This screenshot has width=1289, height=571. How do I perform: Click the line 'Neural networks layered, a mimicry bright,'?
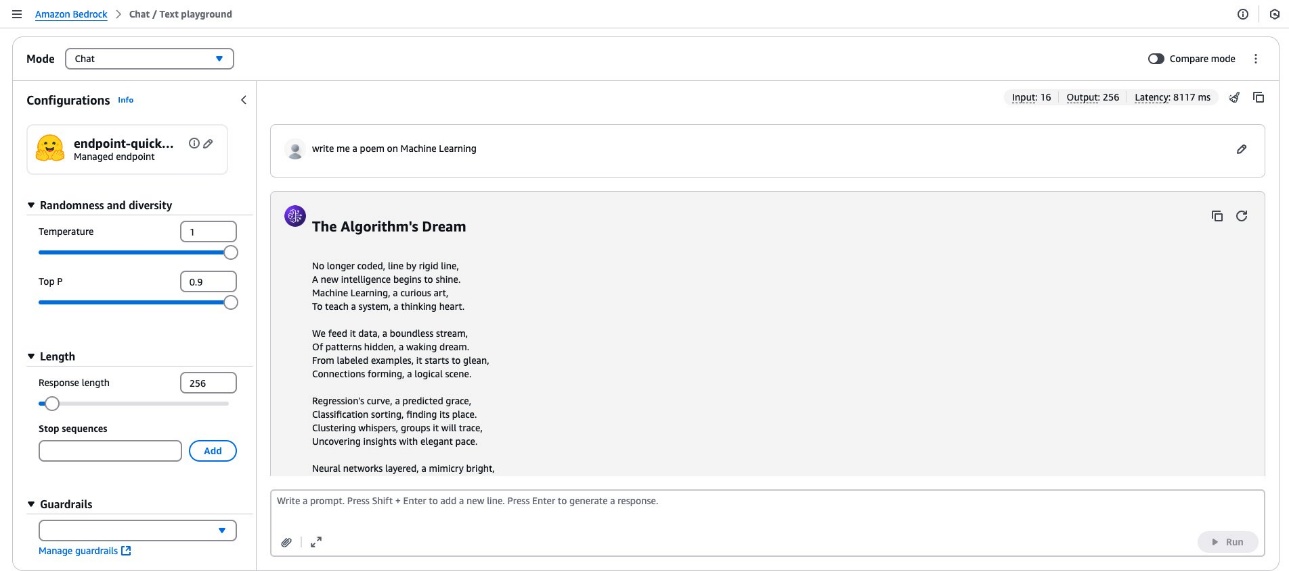[403, 468]
